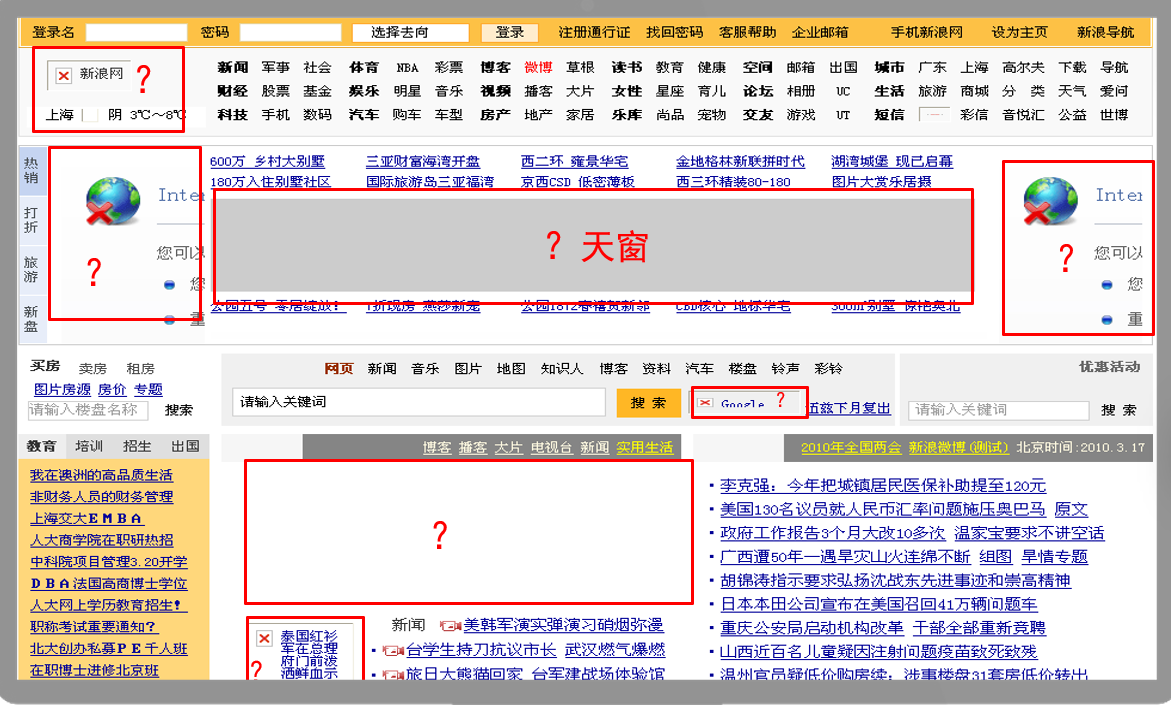Open 日本本田公司宣布在美国召回41万辆问题车 headline
This screenshot has width=1171, height=705.
pos(879,604)
